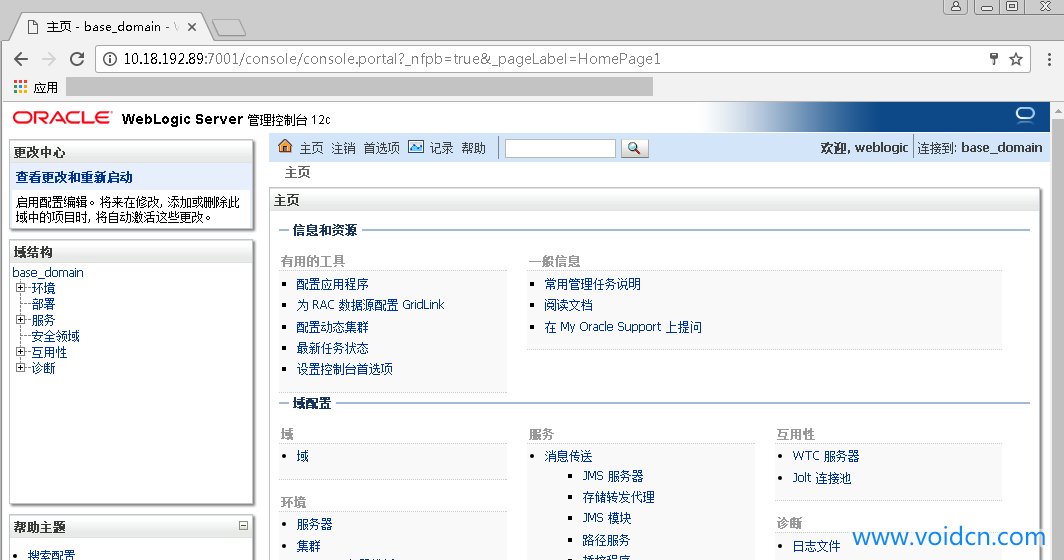Click the home icon in console toolbar

click(x=285, y=146)
